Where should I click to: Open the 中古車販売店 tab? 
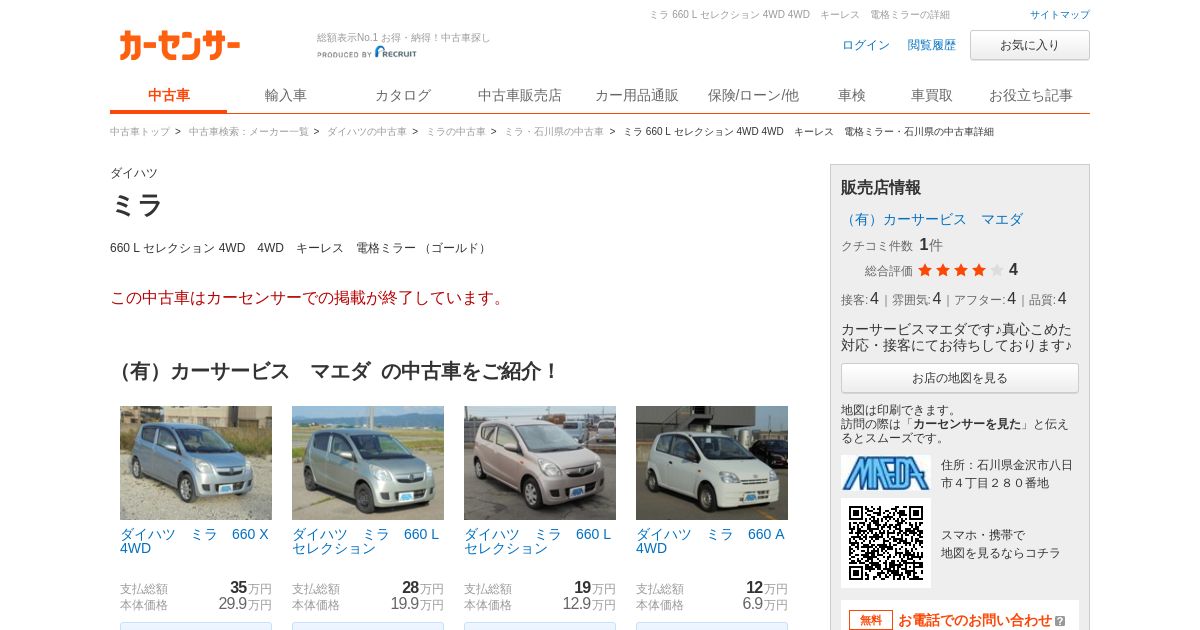coord(520,96)
